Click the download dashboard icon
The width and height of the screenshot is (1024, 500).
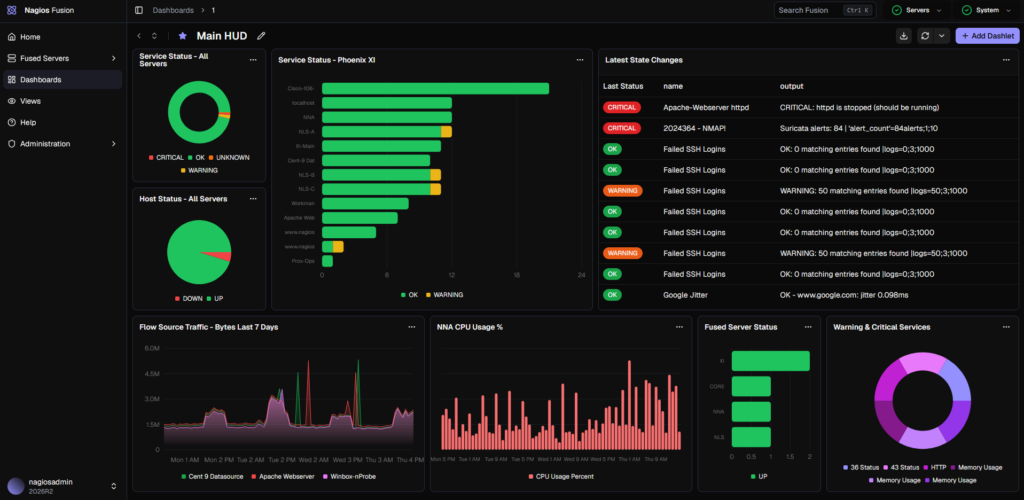tap(904, 36)
